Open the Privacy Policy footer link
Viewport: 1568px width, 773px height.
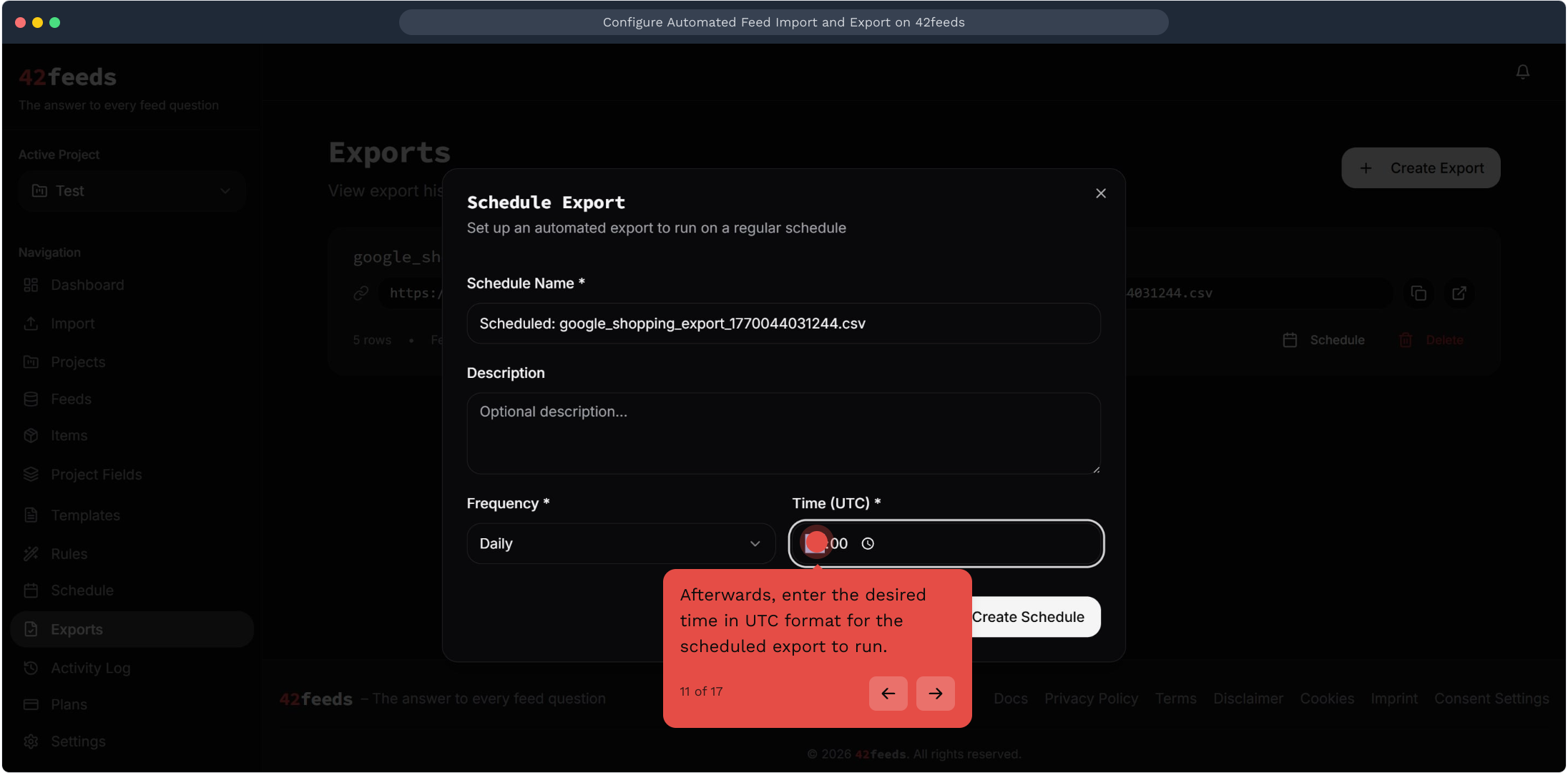(x=1091, y=699)
